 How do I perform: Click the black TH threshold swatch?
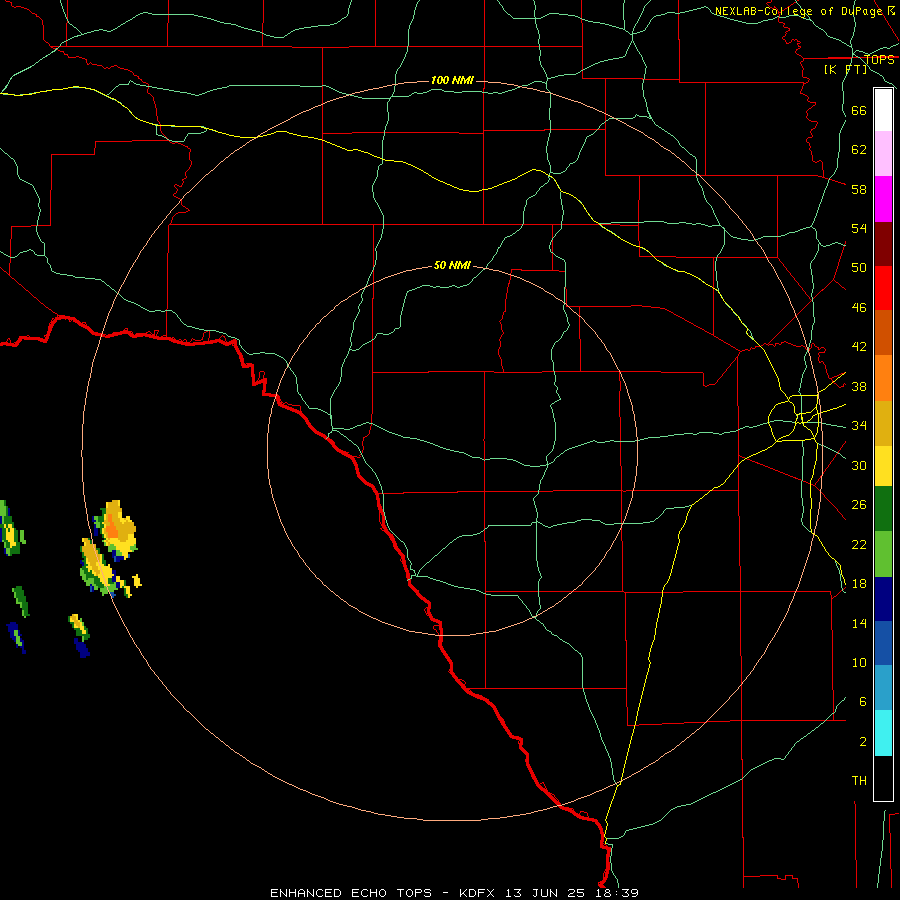[883, 778]
